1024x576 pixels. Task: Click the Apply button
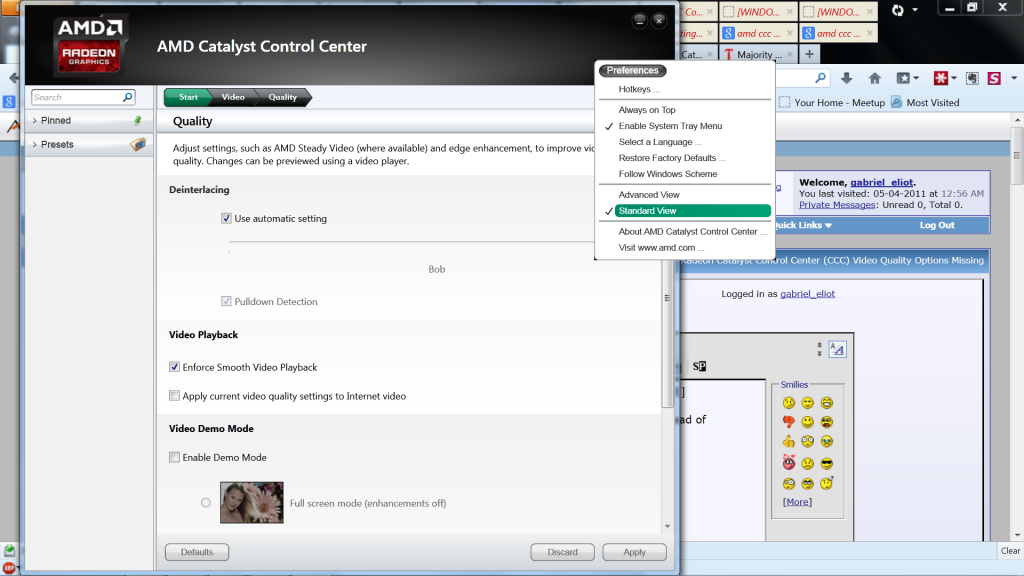pyautogui.click(x=634, y=552)
